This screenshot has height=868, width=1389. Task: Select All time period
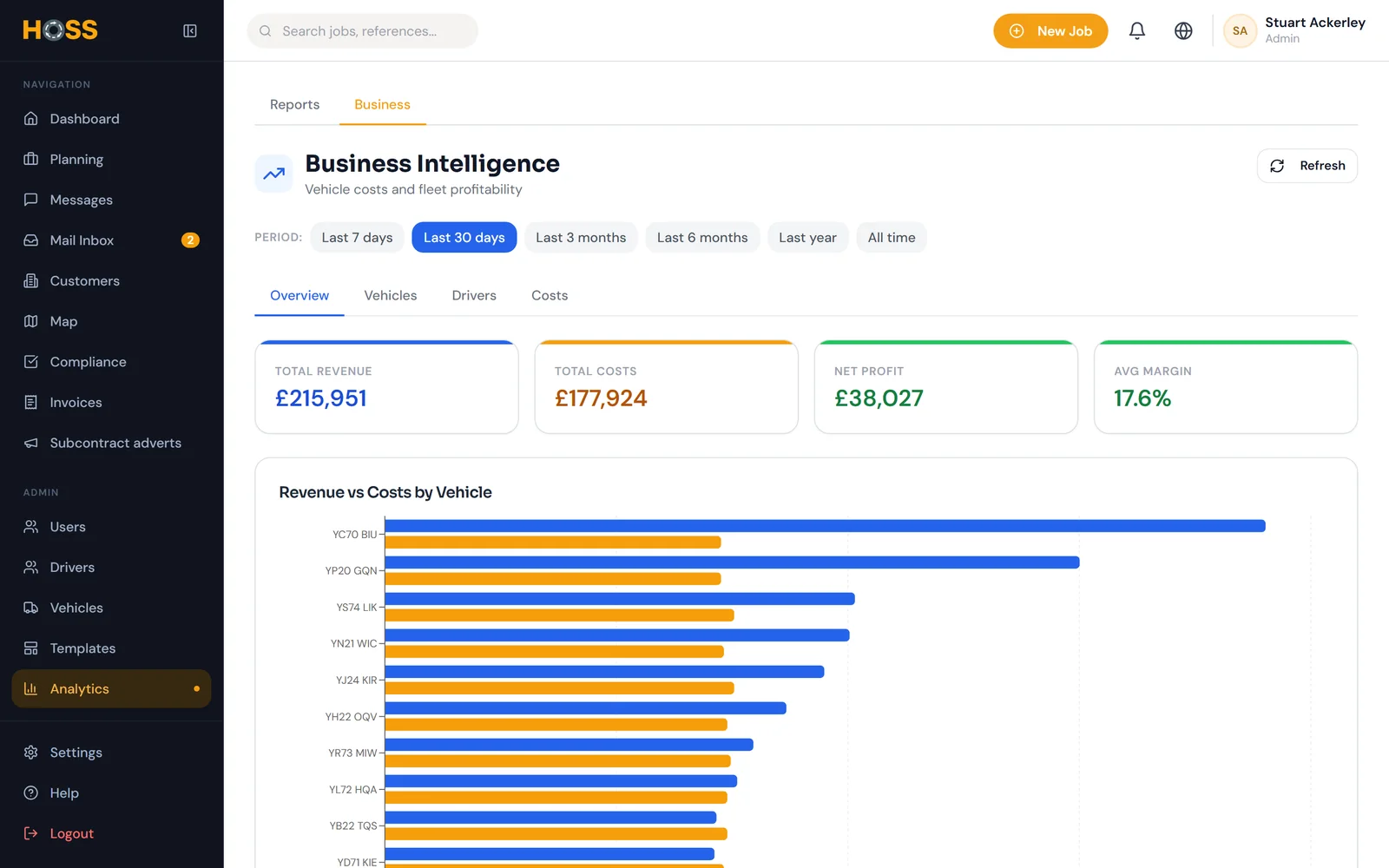point(892,238)
